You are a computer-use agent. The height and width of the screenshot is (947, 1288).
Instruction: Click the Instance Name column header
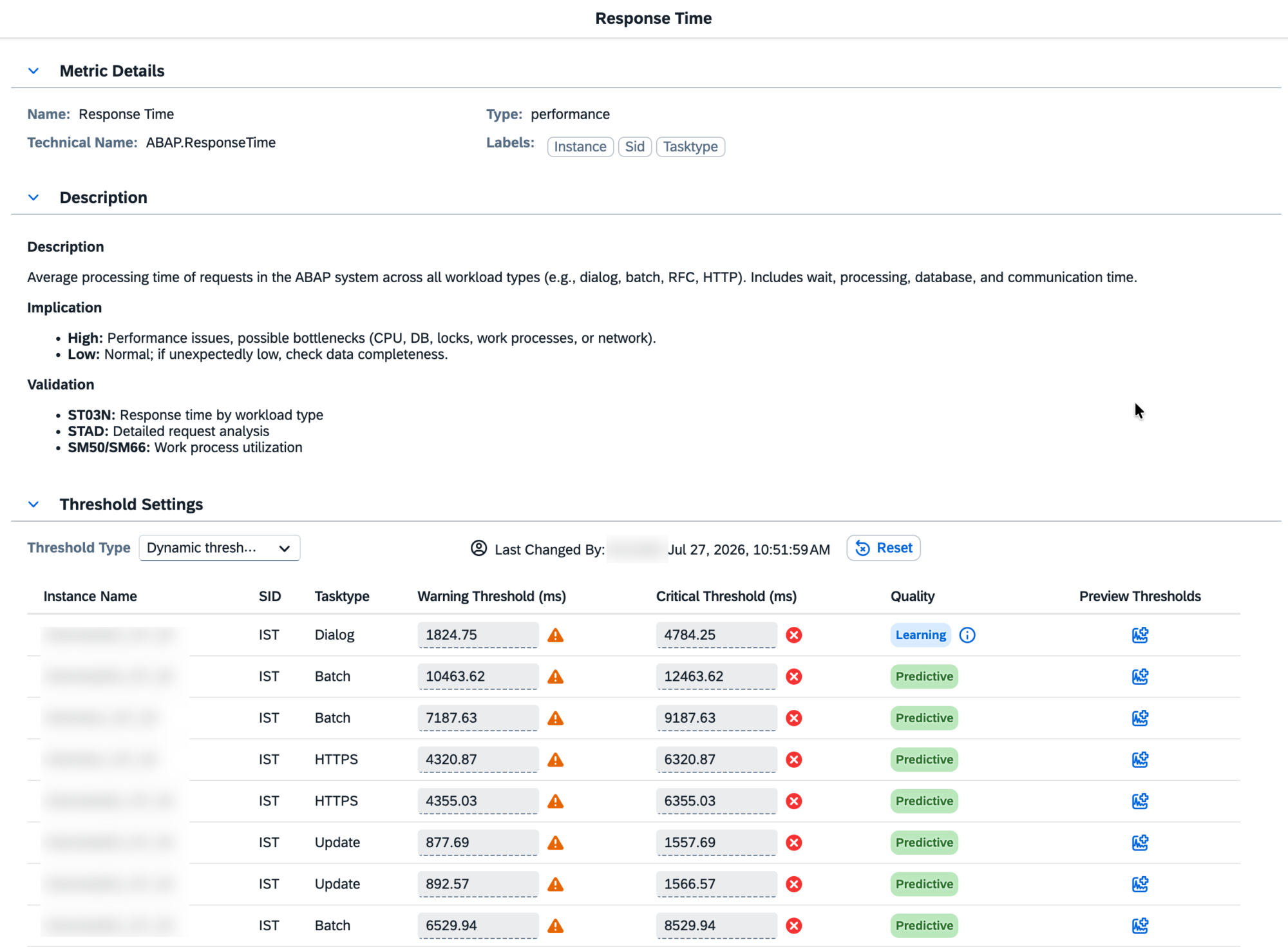90,597
